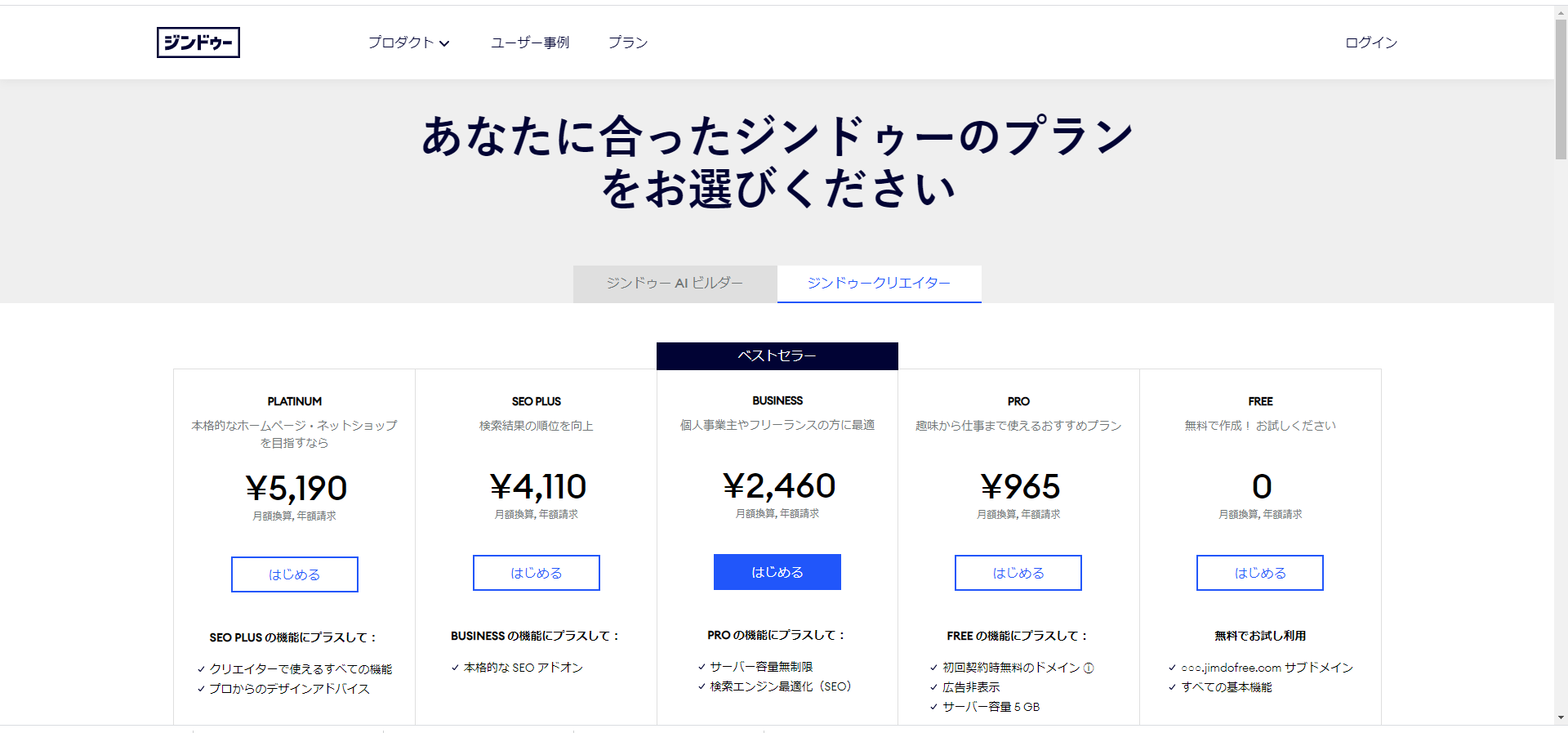Click the info icon beside 初回契約時無料のドメイン
The height and width of the screenshot is (733, 1568).
coord(1089,668)
